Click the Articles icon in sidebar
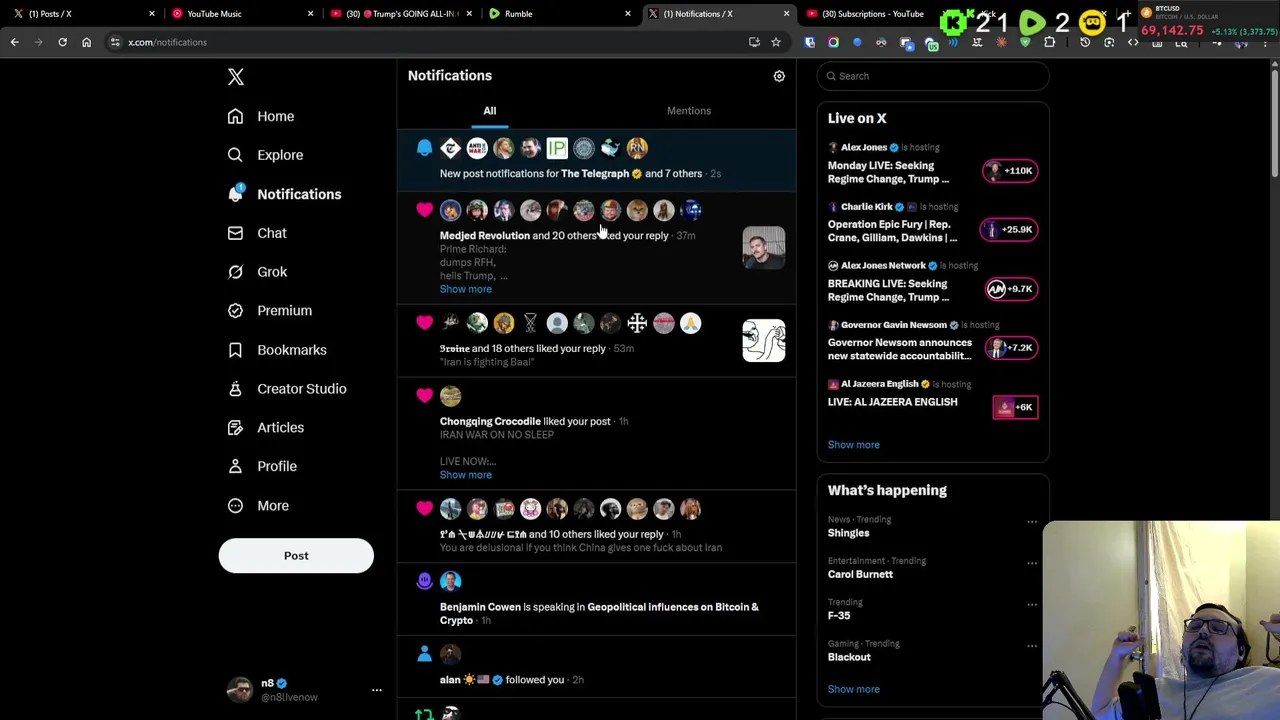The image size is (1280, 720). [x=235, y=428]
